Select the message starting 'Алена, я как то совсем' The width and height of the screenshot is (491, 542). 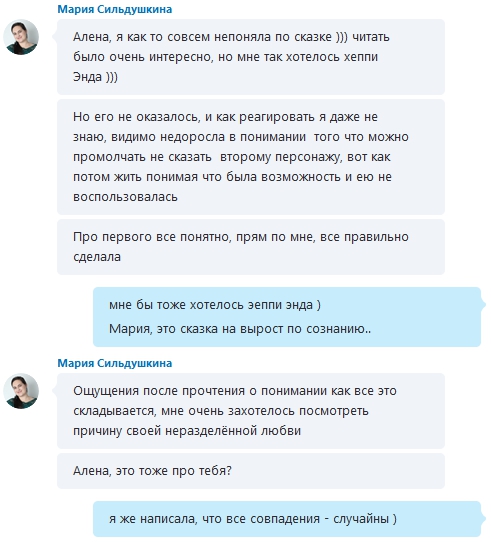point(251,57)
